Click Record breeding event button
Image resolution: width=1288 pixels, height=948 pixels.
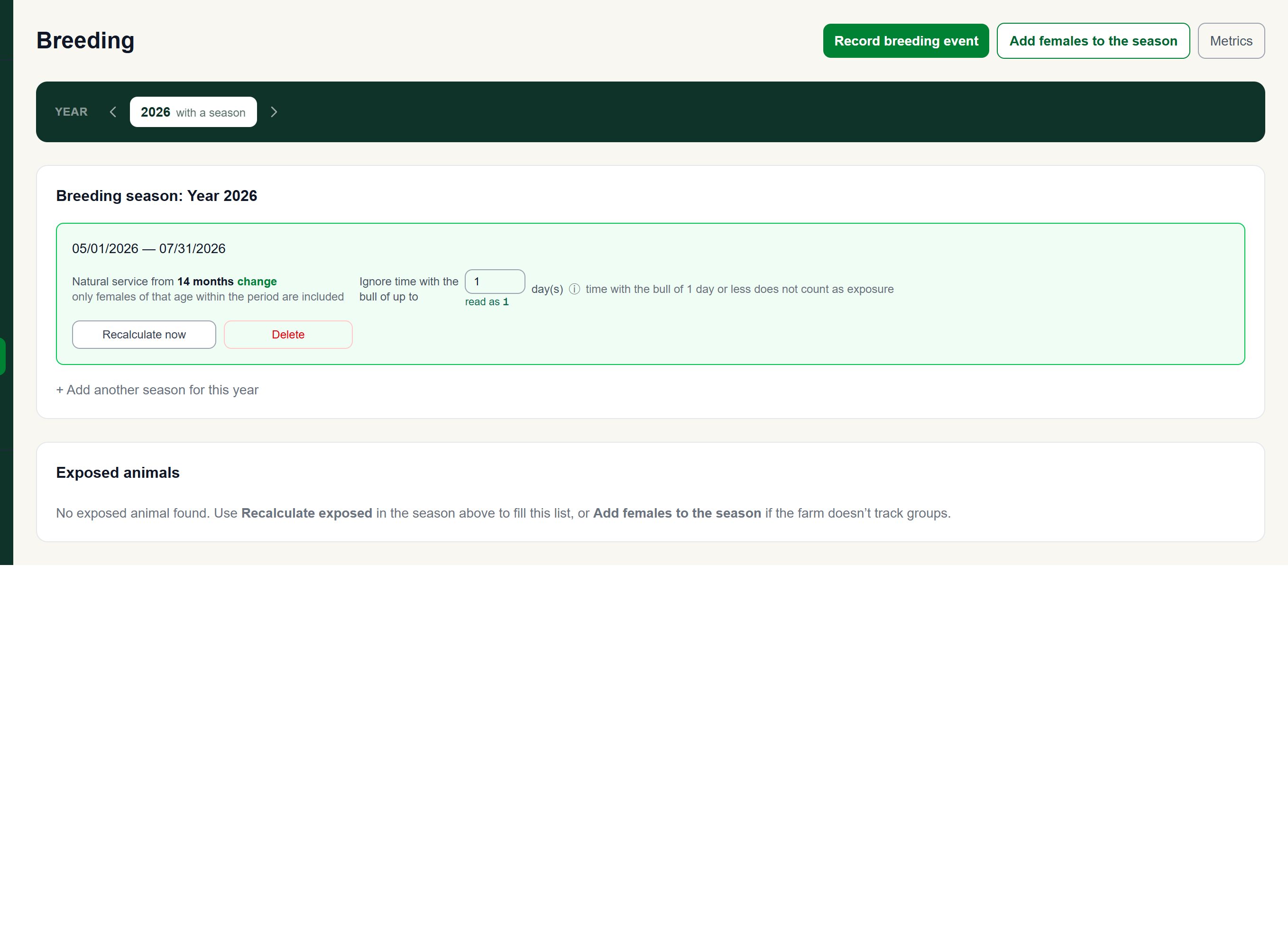906,41
